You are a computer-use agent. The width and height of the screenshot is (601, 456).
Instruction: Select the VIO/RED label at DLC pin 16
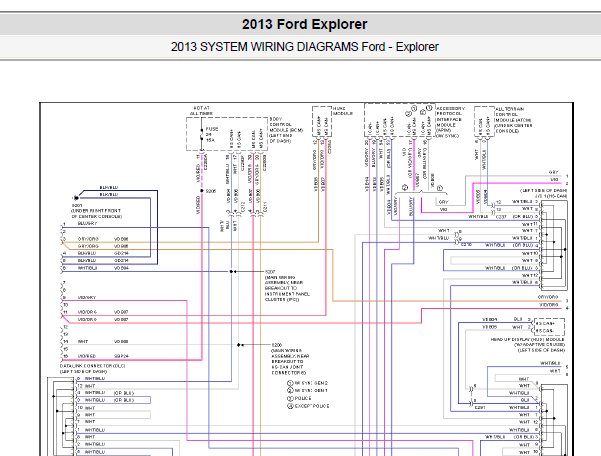87,356
